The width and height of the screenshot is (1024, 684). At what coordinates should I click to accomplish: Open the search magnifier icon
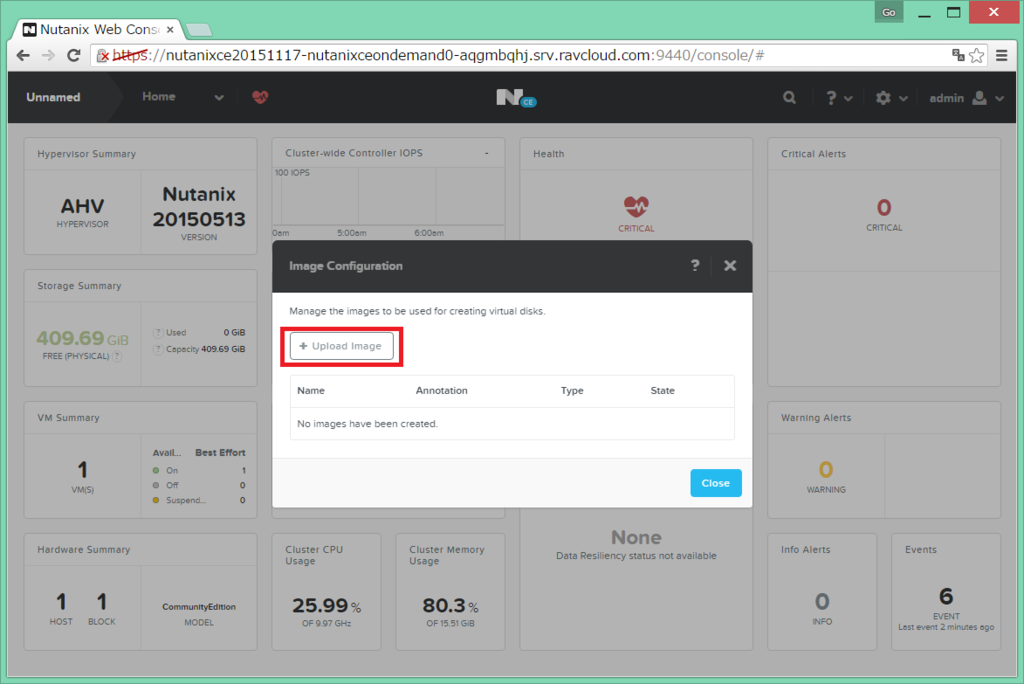(x=790, y=98)
